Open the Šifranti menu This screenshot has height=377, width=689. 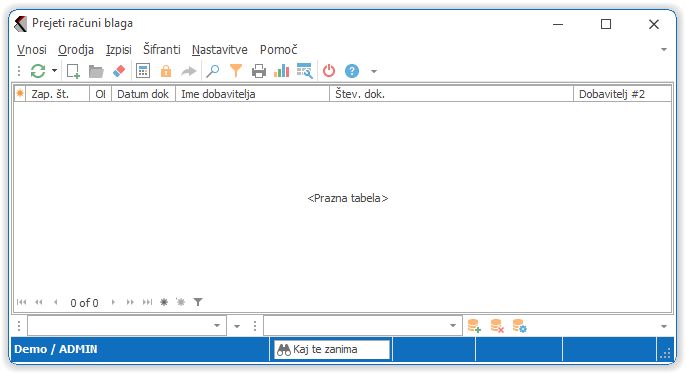tap(162, 50)
